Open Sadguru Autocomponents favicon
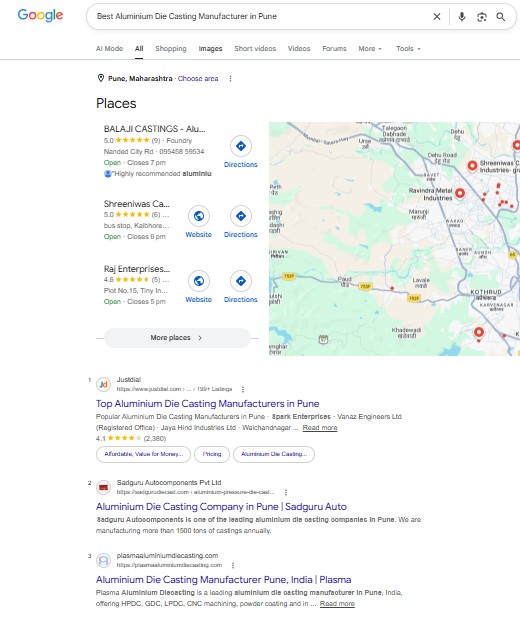520x618 pixels. click(x=103, y=487)
